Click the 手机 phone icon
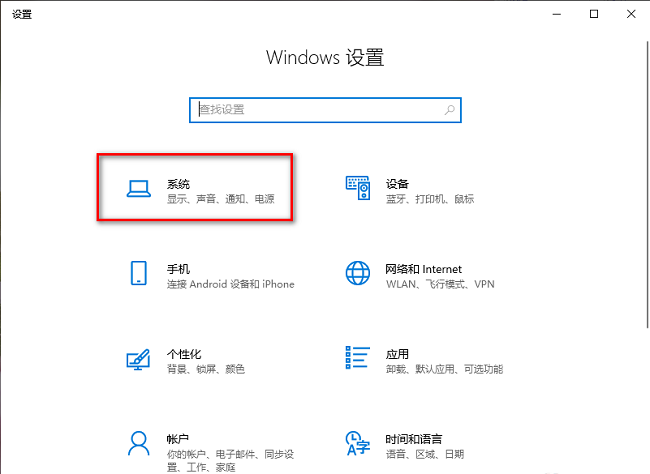 pyautogui.click(x=139, y=275)
